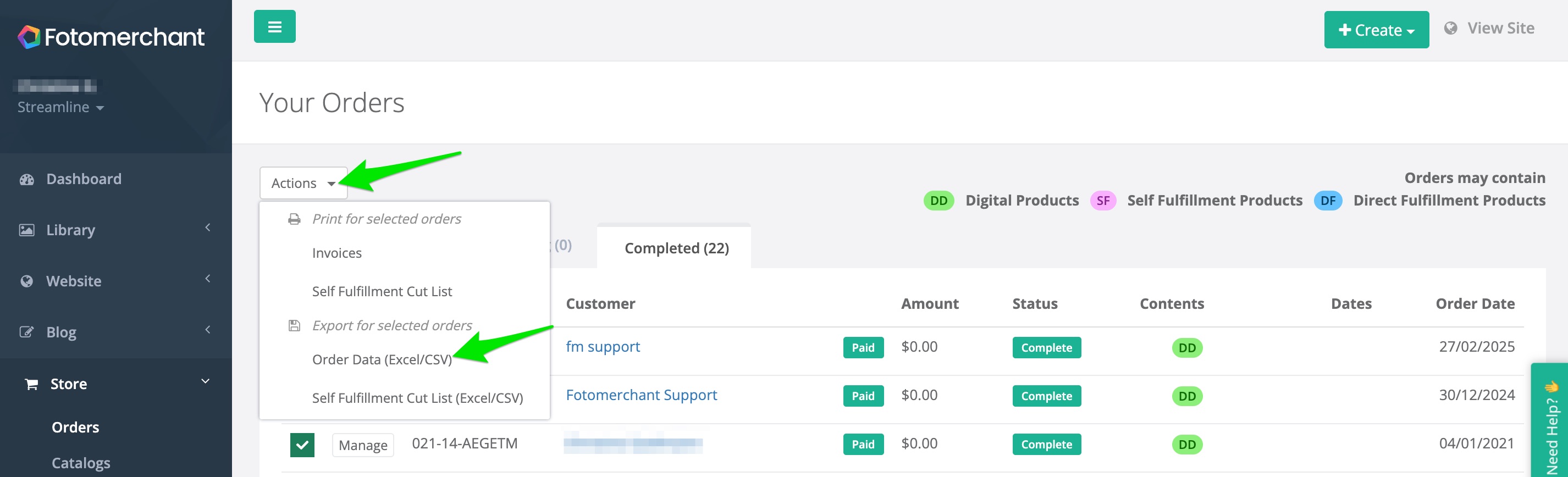1568x477 pixels.
Task: Expand the Library sidebar section chevron
Action: tap(208, 228)
